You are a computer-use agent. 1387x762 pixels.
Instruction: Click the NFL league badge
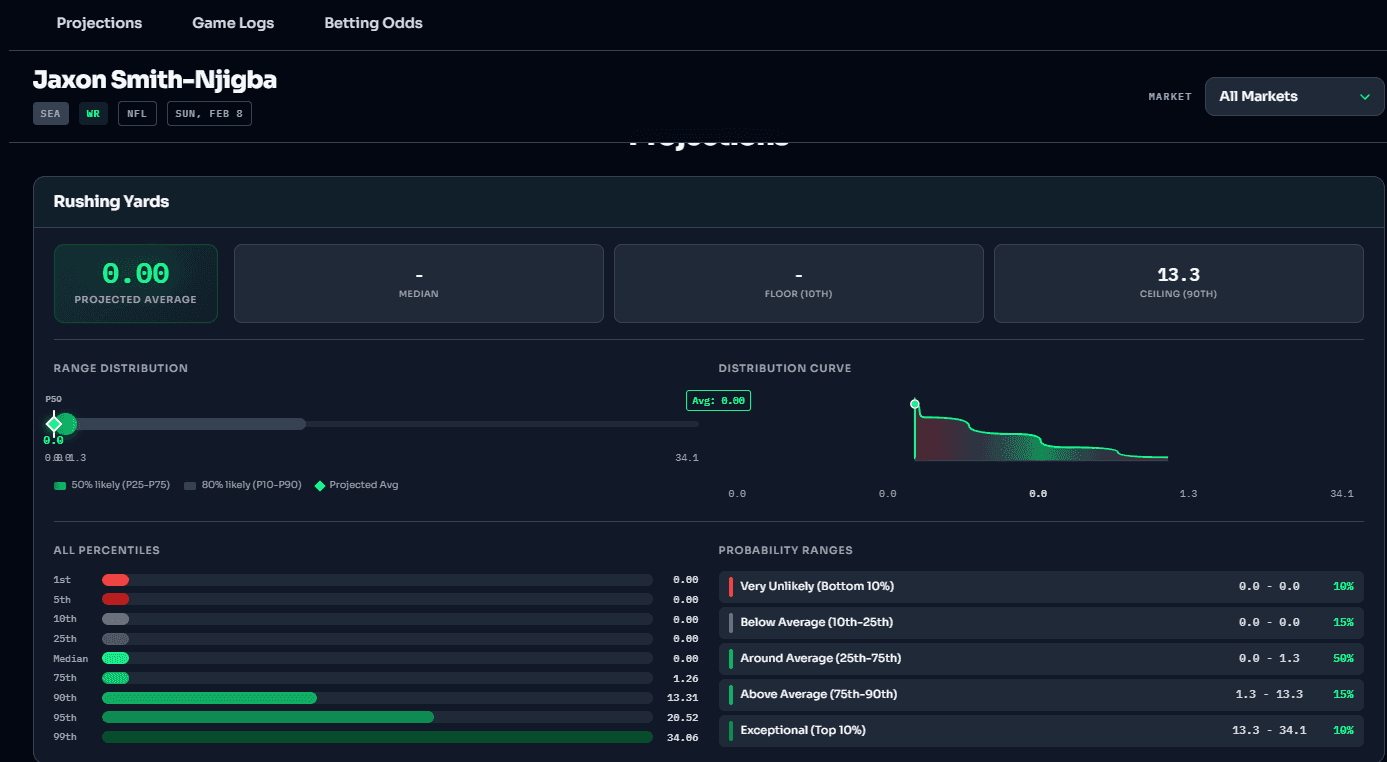(x=137, y=113)
